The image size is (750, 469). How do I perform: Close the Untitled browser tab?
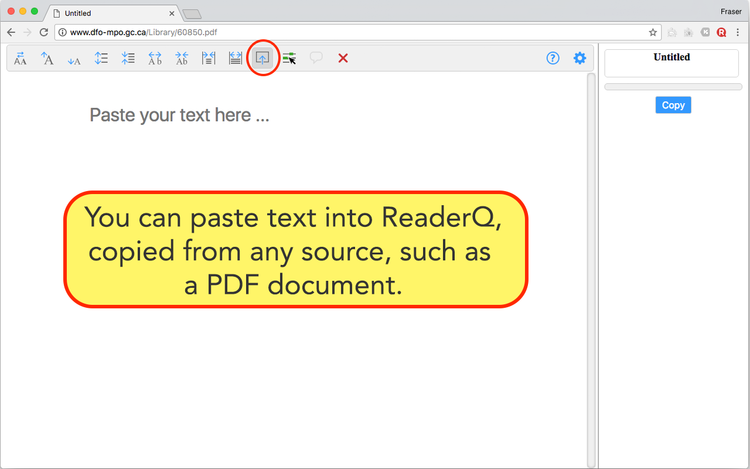point(172,13)
